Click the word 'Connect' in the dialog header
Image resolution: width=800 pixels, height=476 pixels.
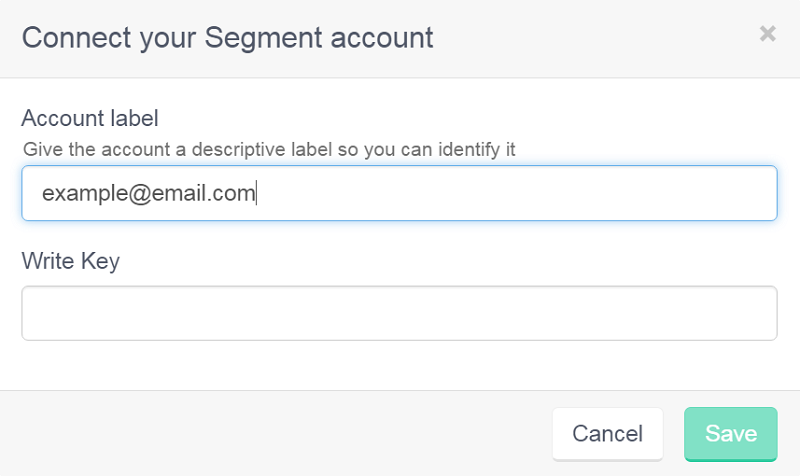tap(77, 38)
